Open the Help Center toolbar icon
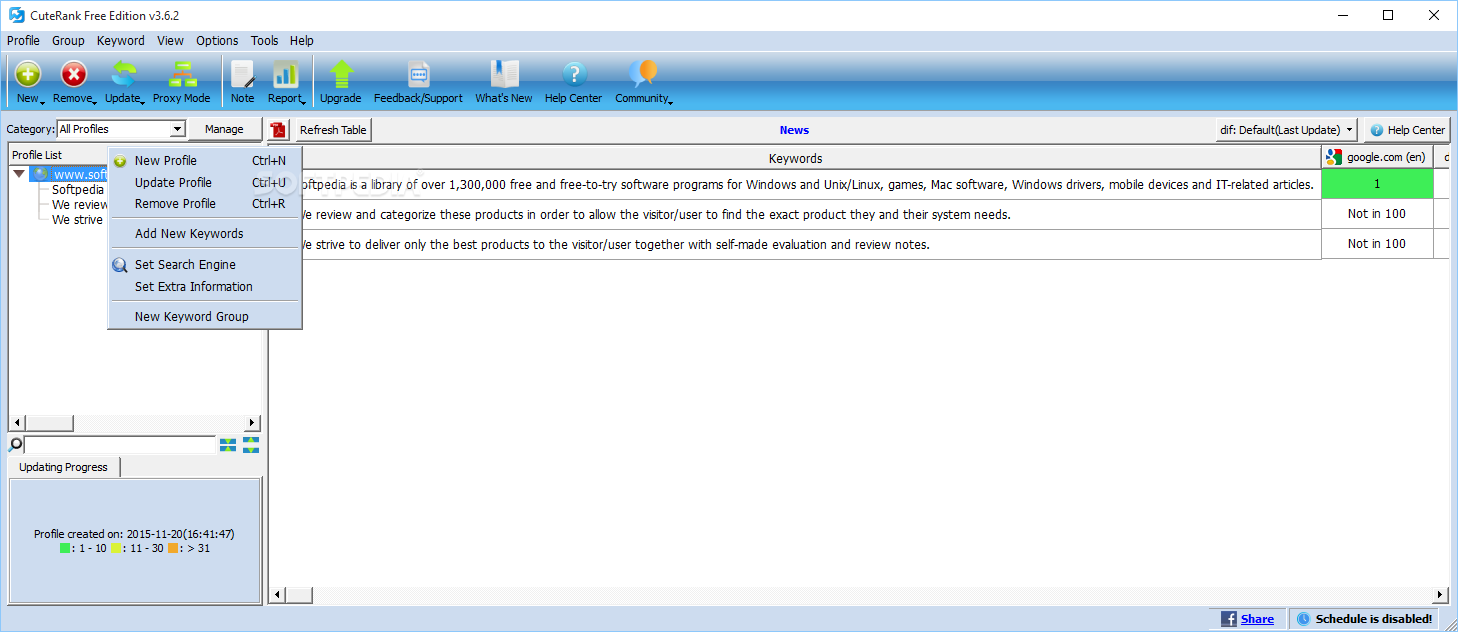 pyautogui.click(x=574, y=74)
